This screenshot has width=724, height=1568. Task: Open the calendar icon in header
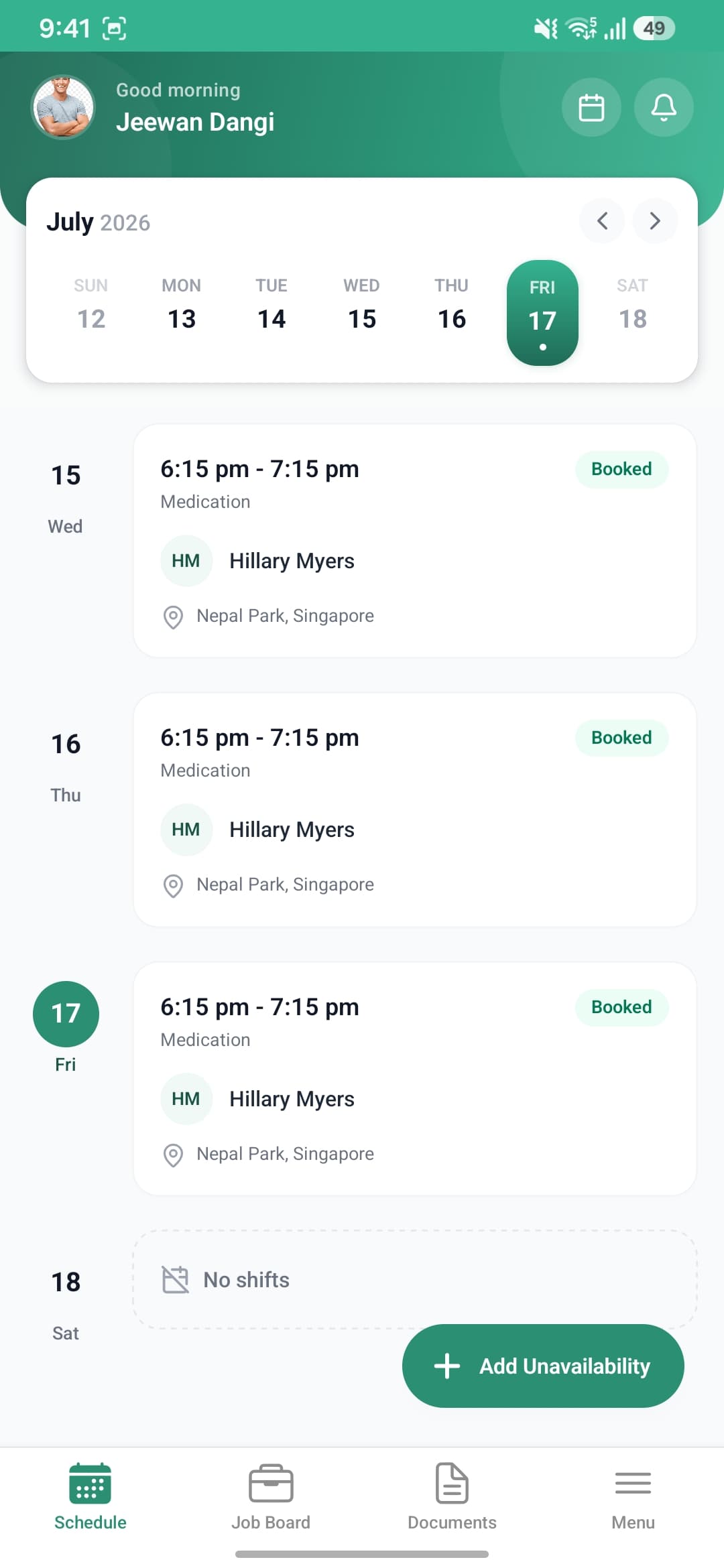(x=591, y=107)
